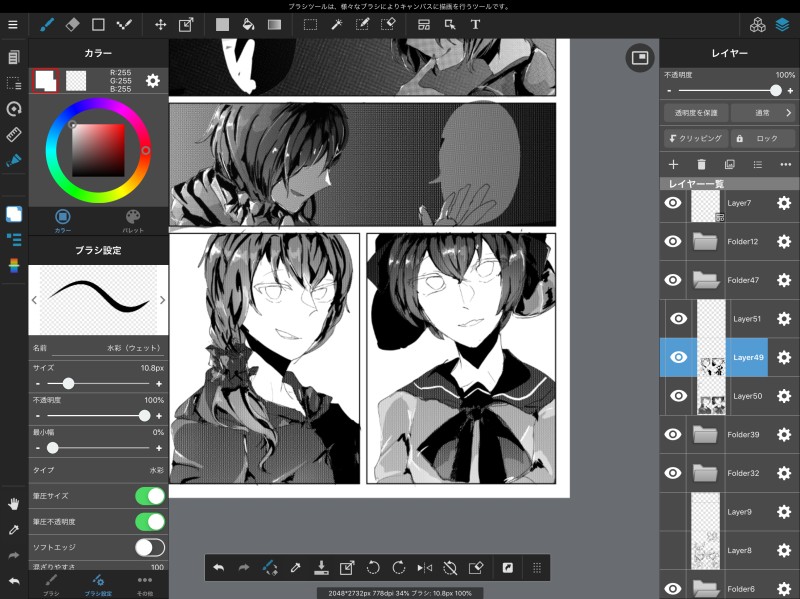Viewport: 800px width, 599px height.
Task: Select the comic panel divide tool
Action: [424, 24]
